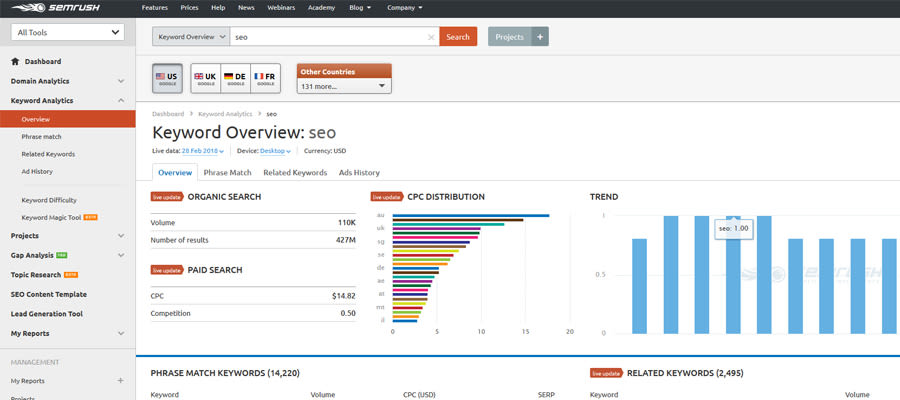Click the seo: 1.00 trend tooltip
The height and width of the screenshot is (400, 900).
pyautogui.click(x=734, y=228)
